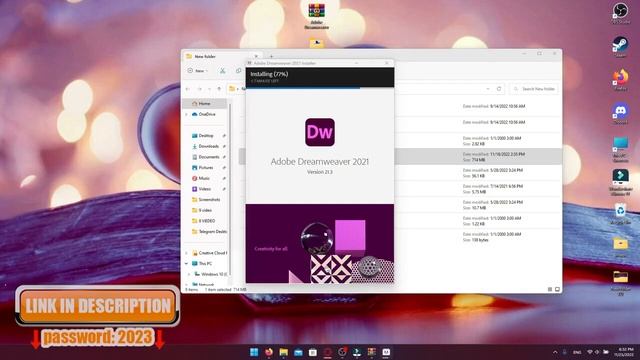Click the Windows Start button
Image resolution: width=640 pixels, height=360 pixels.
[x=254, y=352]
